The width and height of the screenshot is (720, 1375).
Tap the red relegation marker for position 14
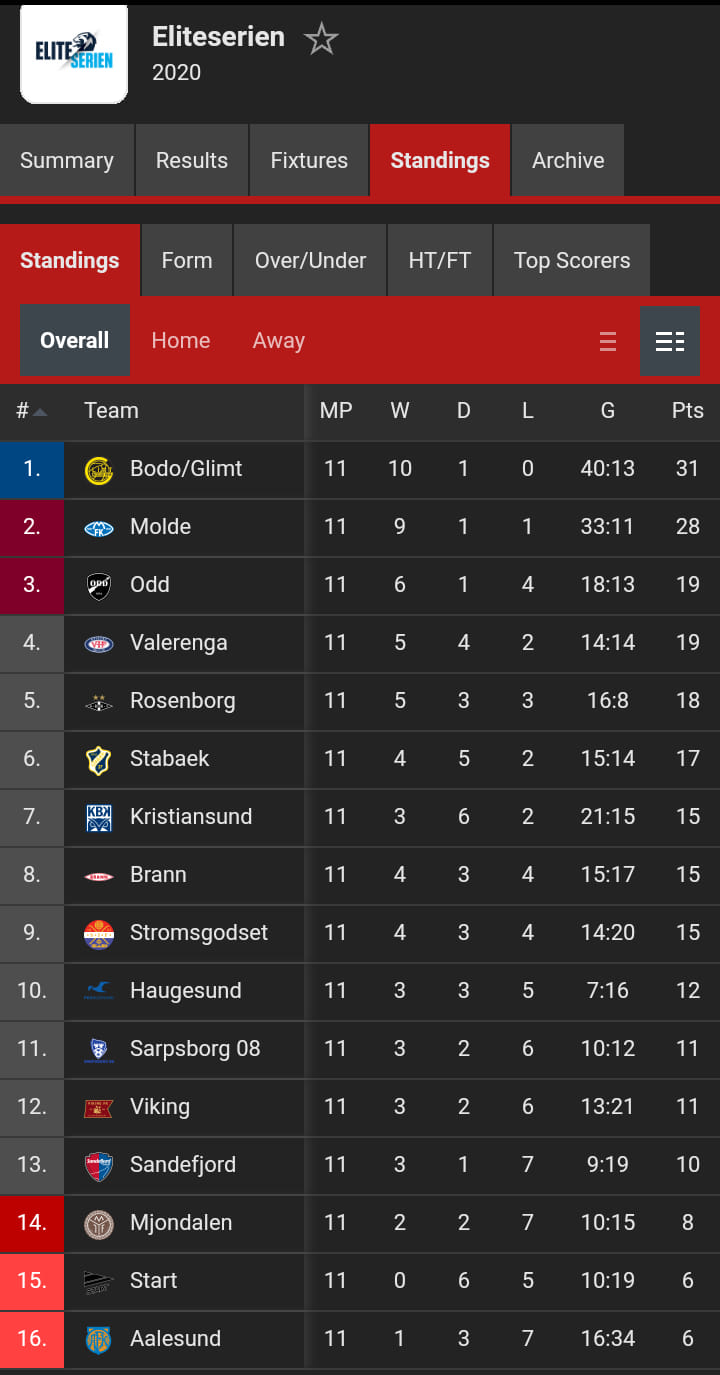[x=32, y=1223]
